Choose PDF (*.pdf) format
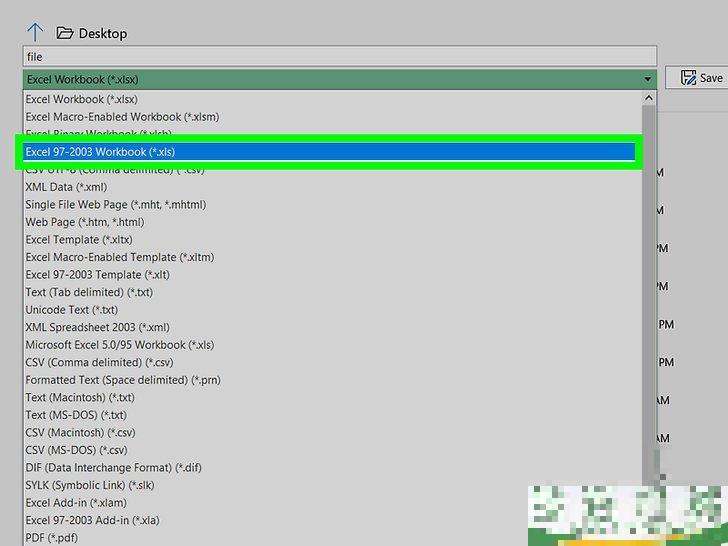Viewport: 728px width, 546px height. tap(52, 537)
